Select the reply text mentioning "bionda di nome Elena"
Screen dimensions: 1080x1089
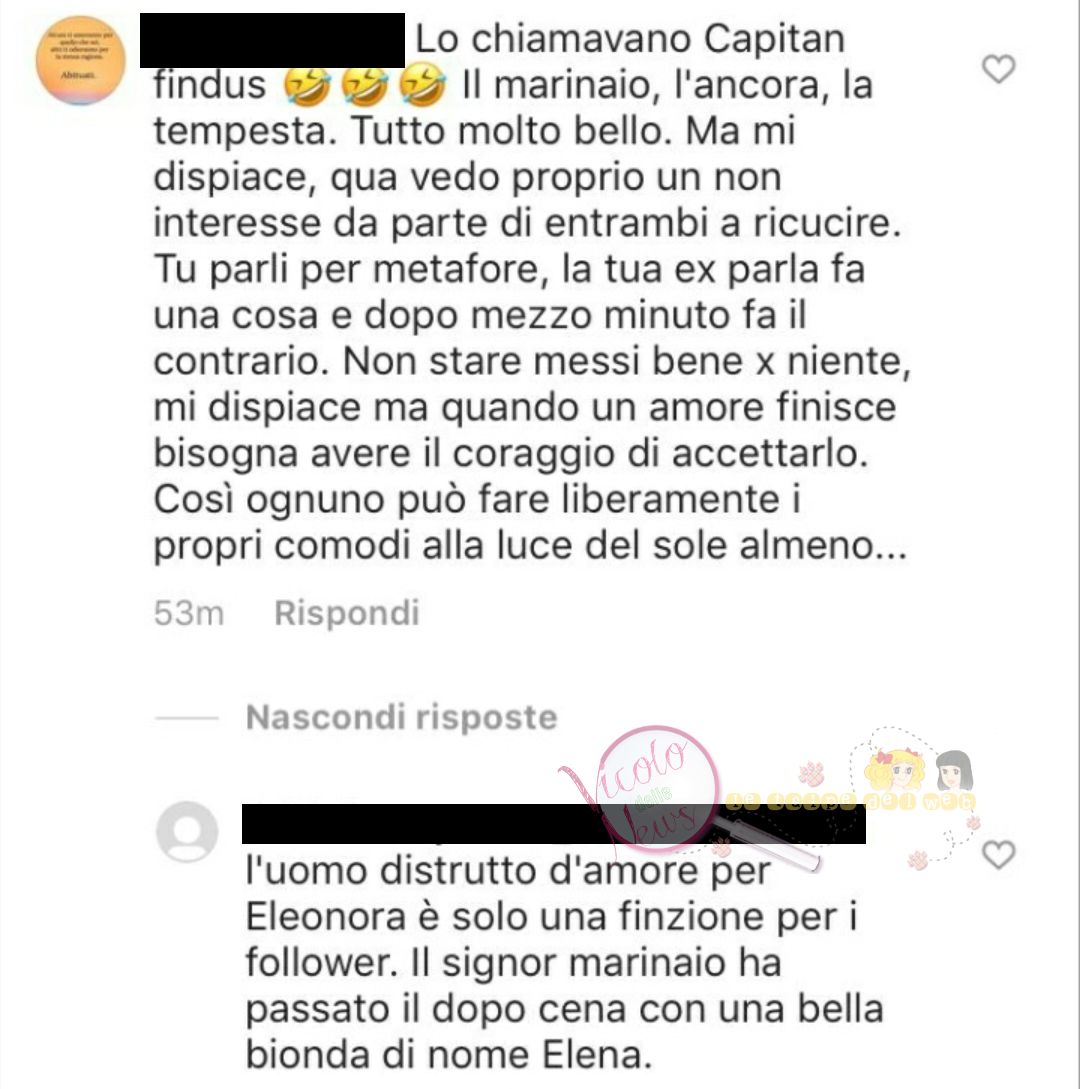[564, 963]
